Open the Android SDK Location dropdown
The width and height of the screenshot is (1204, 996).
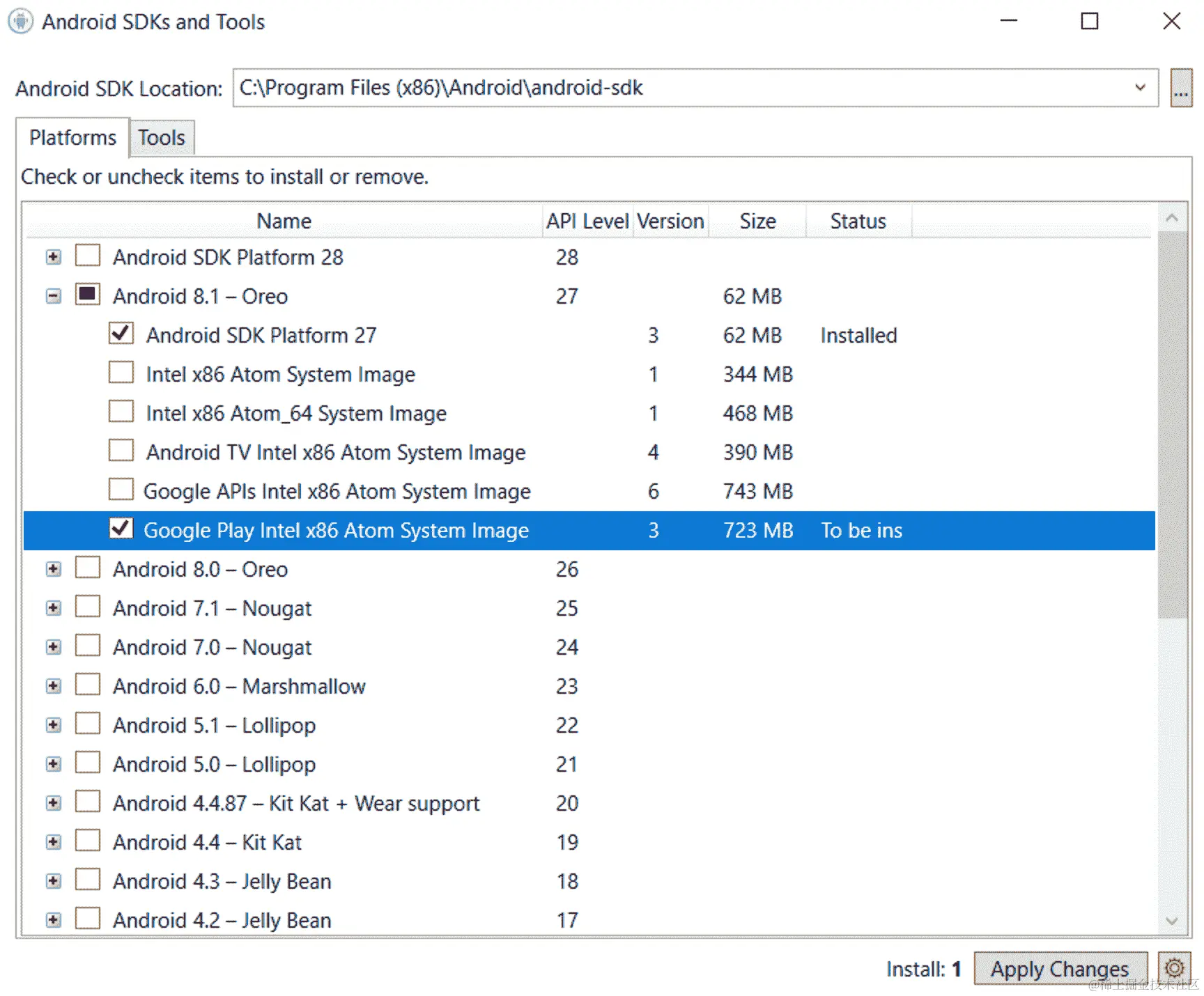(1140, 88)
